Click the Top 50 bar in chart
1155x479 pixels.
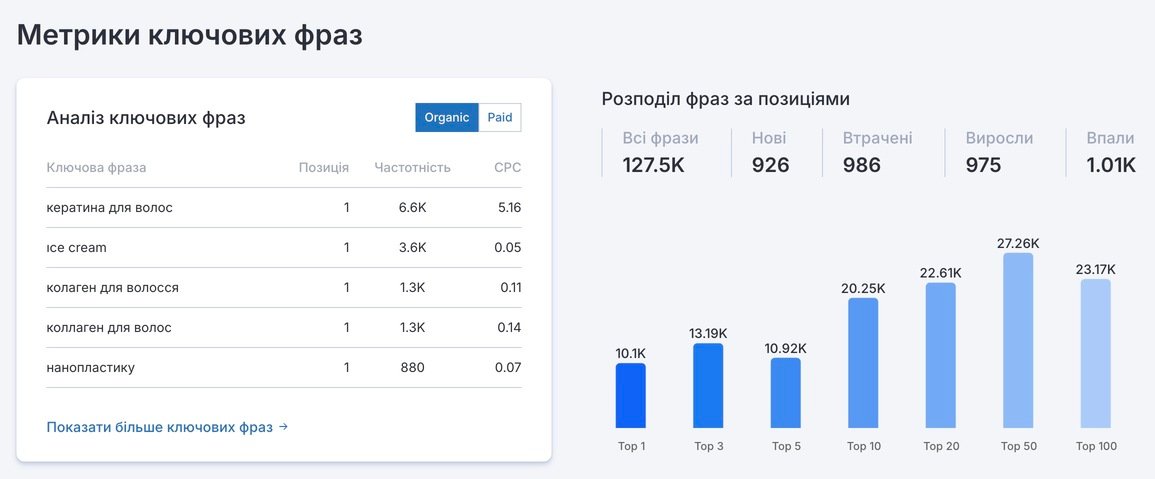(1018, 340)
